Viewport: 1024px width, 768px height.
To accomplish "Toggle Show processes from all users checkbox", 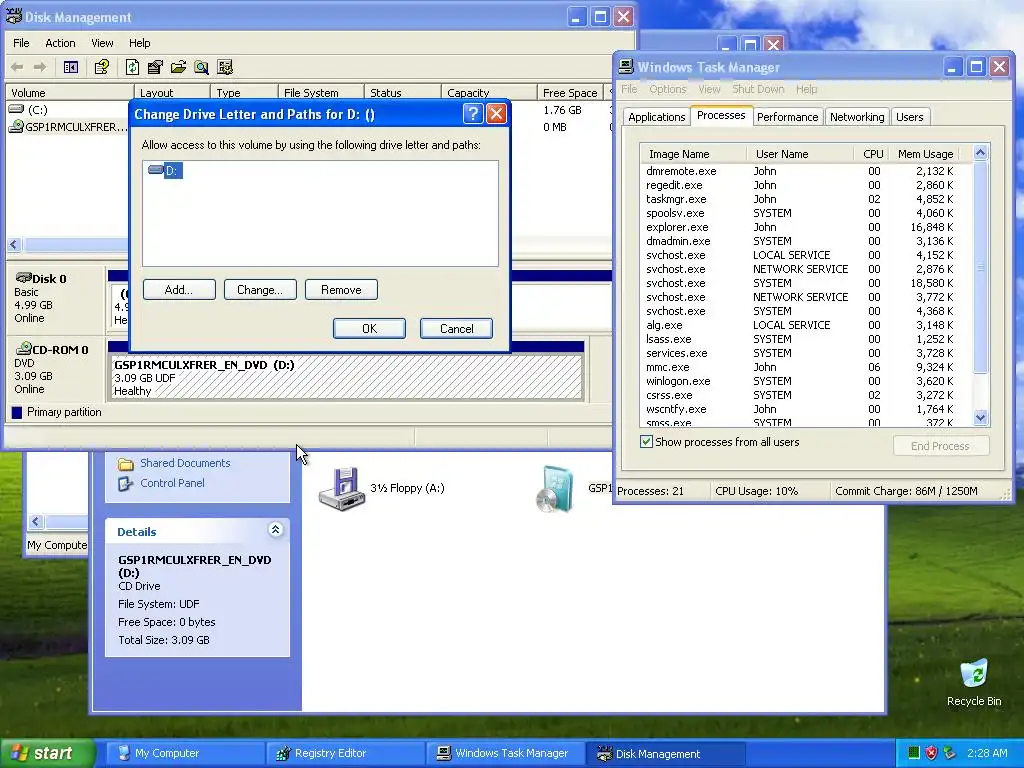I will point(646,441).
